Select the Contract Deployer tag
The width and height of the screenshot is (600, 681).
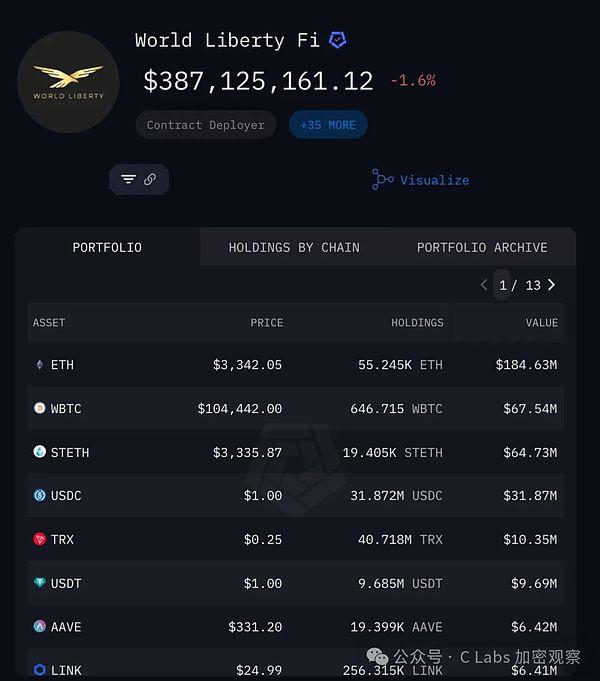206,125
